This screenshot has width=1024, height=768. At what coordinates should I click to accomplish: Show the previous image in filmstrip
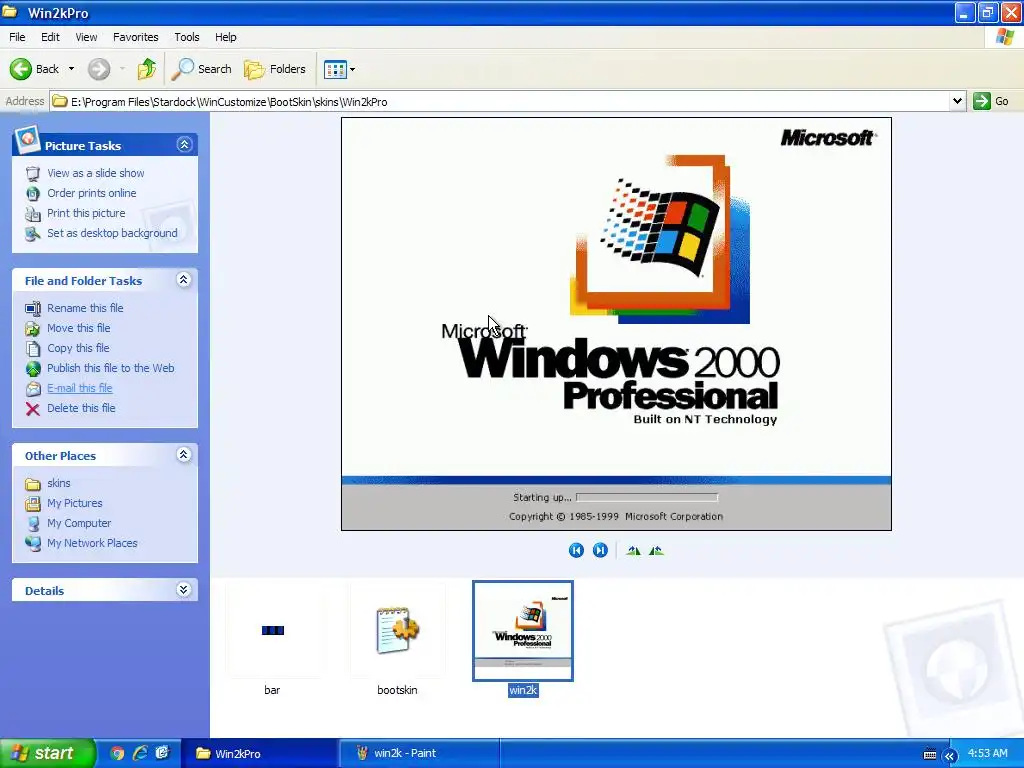point(576,551)
